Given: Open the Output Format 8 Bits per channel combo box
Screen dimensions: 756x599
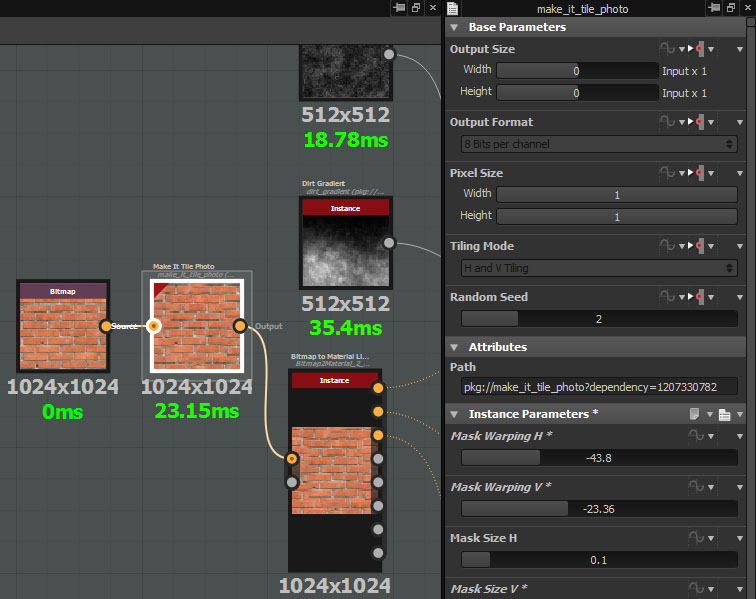Looking at the screenshot, I should [x=599, y=144].
